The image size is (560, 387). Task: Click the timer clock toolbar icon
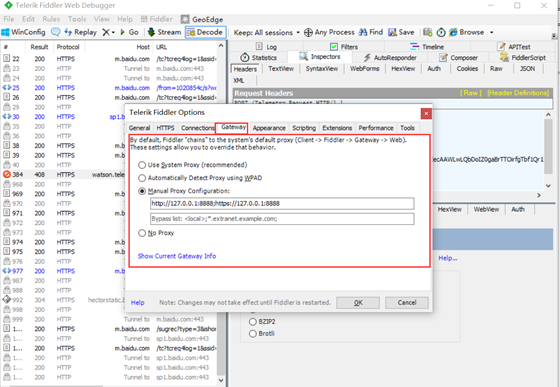(x=441, y=32)
